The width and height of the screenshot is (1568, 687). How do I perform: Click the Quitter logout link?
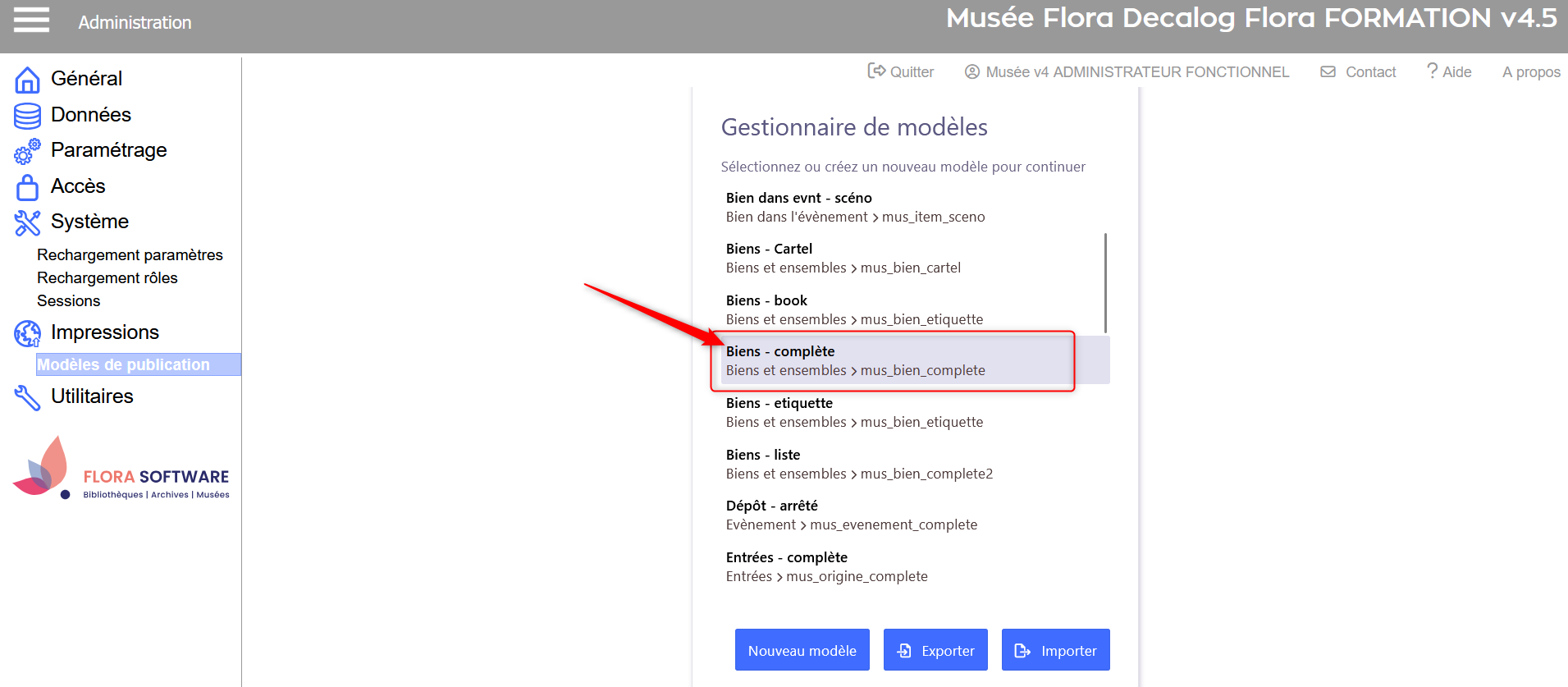[901, 72]
